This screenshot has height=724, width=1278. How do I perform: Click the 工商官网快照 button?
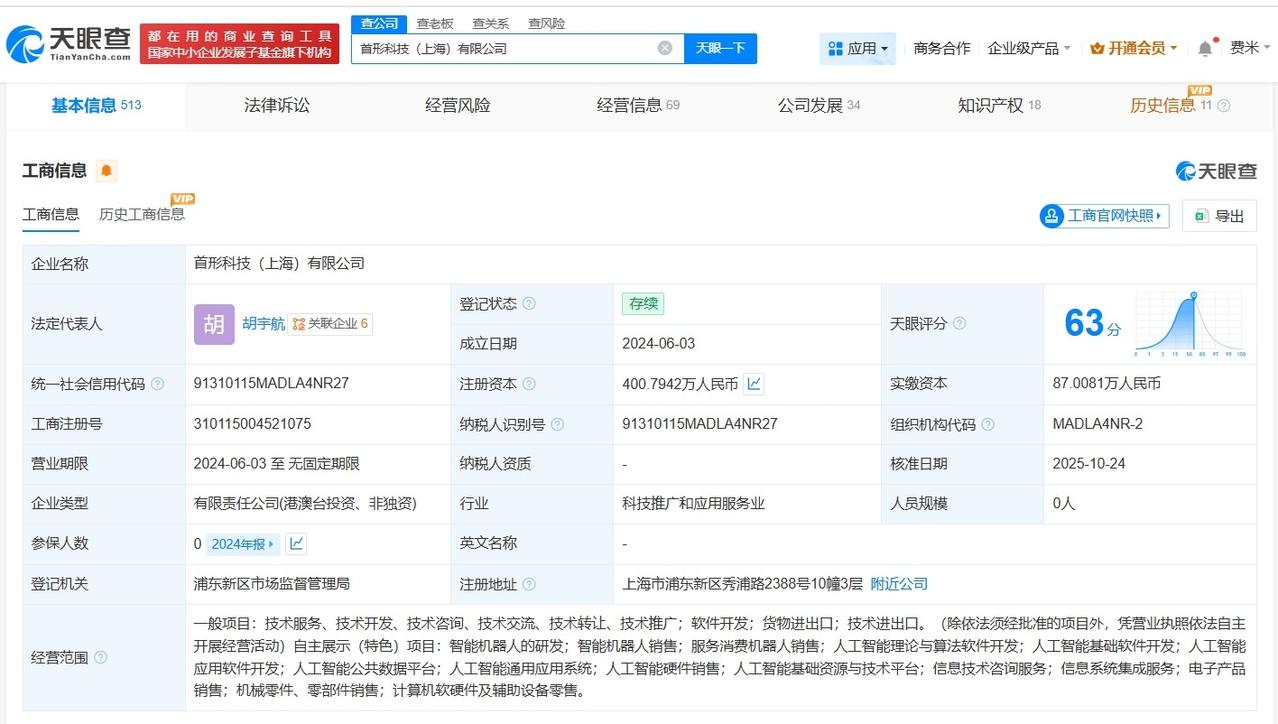(1104, 216)
